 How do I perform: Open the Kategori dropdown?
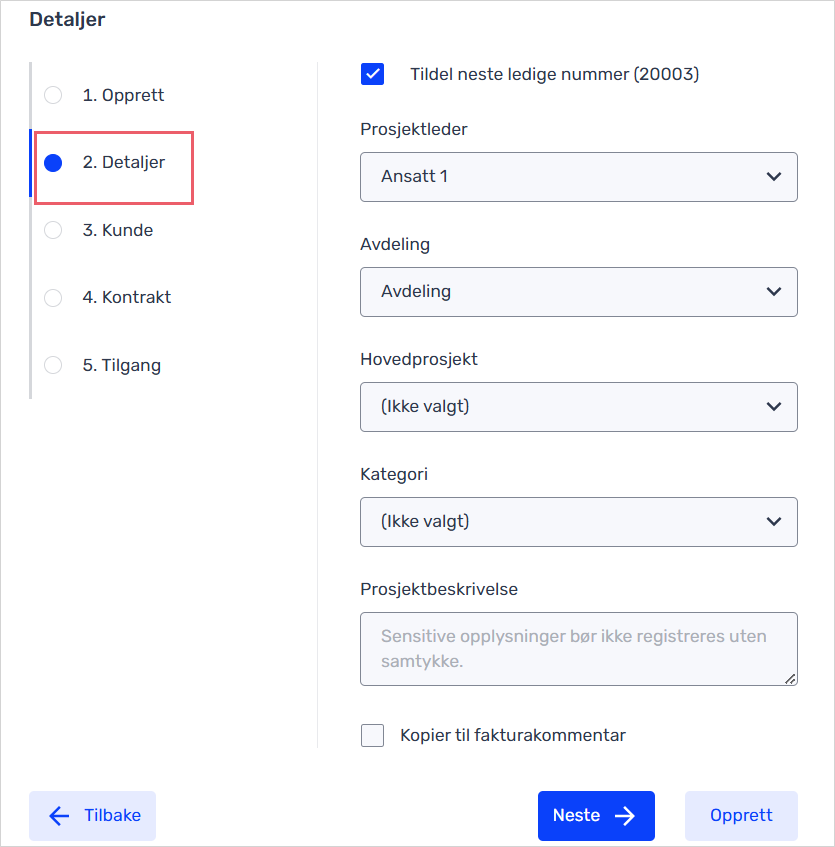tap(579, 522)
